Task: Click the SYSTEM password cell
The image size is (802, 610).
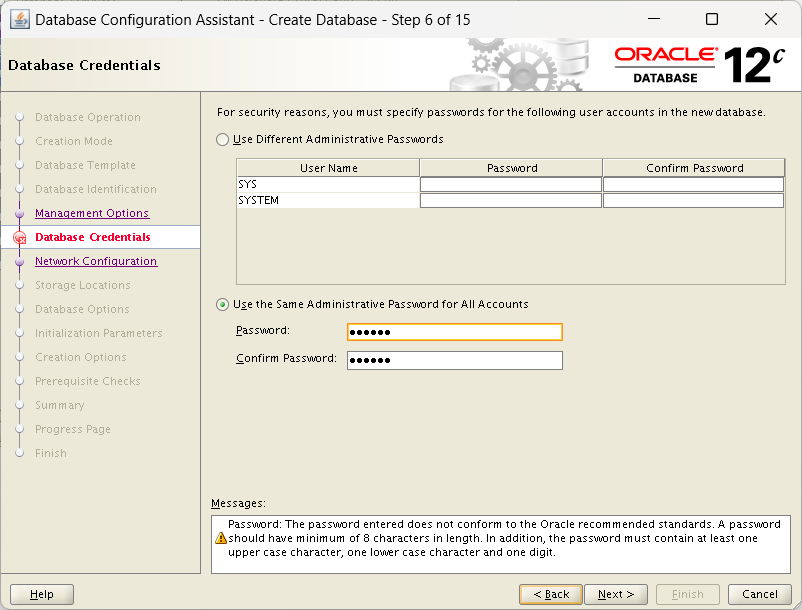Action: pyautogui.click(x=510, y=200)
